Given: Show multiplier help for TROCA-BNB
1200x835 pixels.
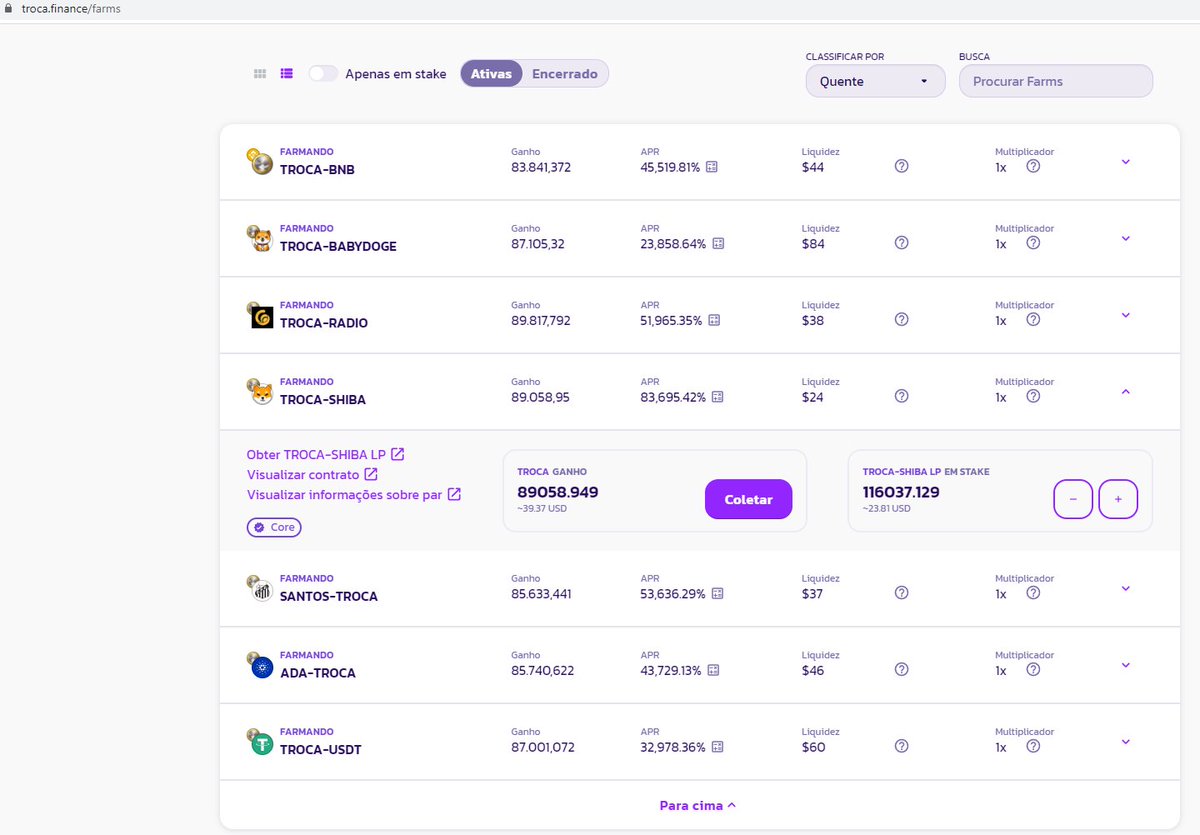Looking at the screenshot, I should (x=1033, y=166).
